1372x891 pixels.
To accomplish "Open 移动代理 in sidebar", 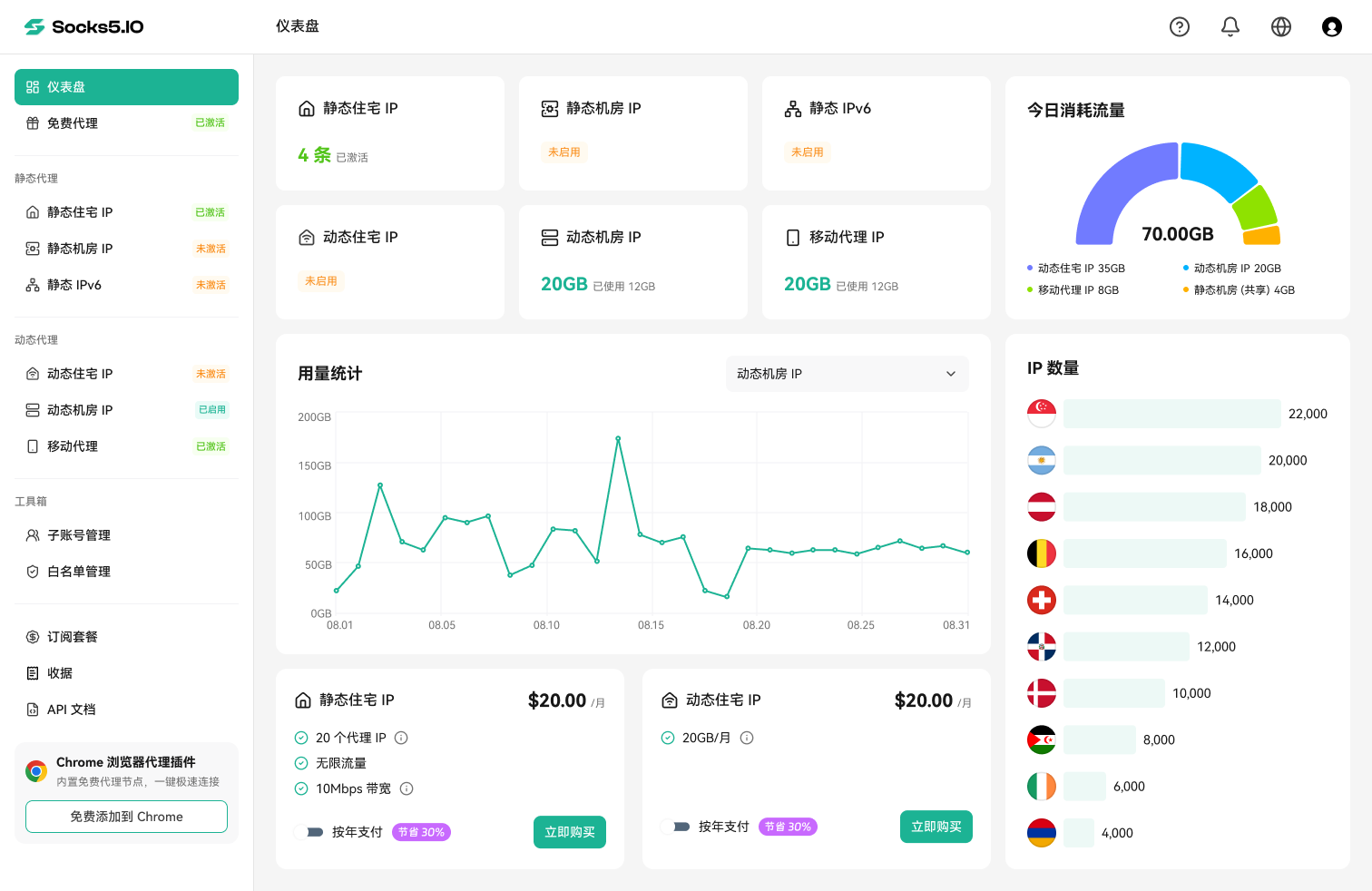I will coord(126,446).
